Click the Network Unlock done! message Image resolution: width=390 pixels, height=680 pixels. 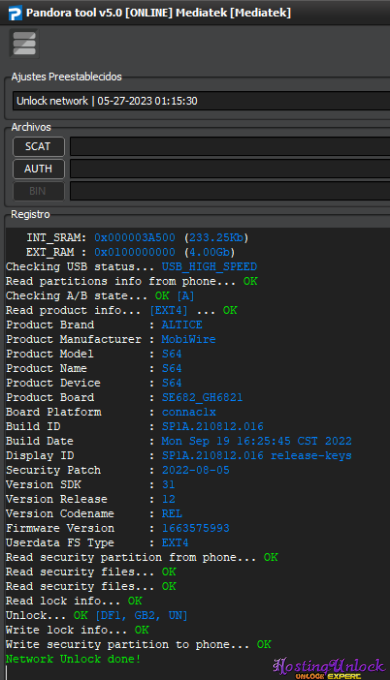(x=73, y=659)
